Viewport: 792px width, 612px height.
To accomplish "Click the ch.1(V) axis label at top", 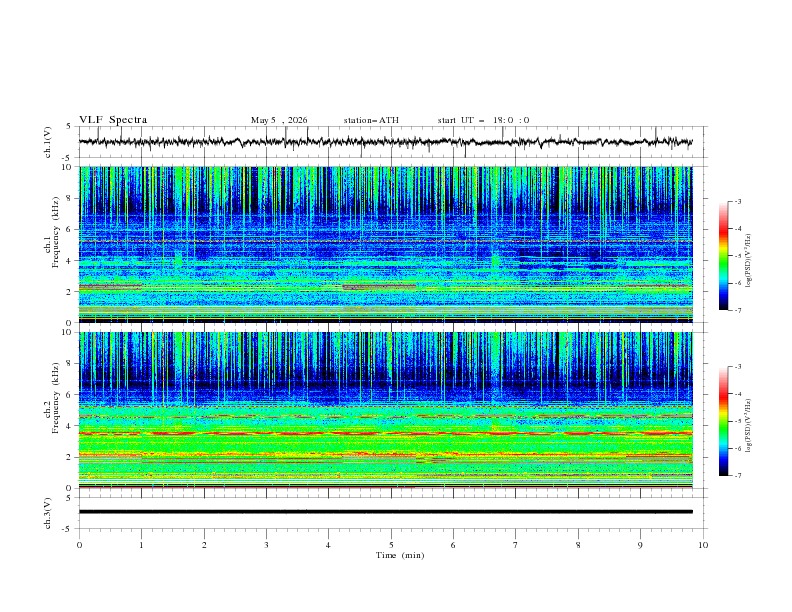I will click(48, 142).
